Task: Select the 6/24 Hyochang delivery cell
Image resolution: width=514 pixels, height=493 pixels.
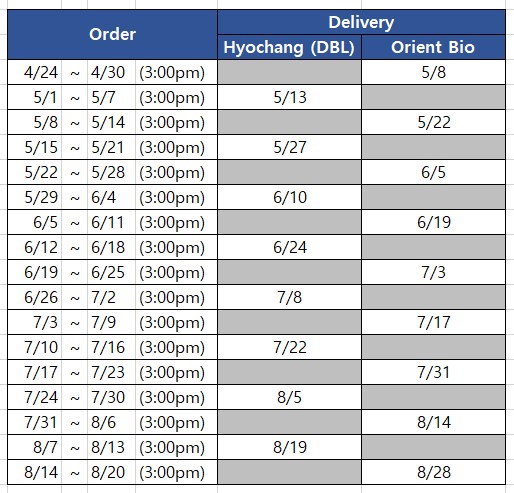Action: [289, 247]
